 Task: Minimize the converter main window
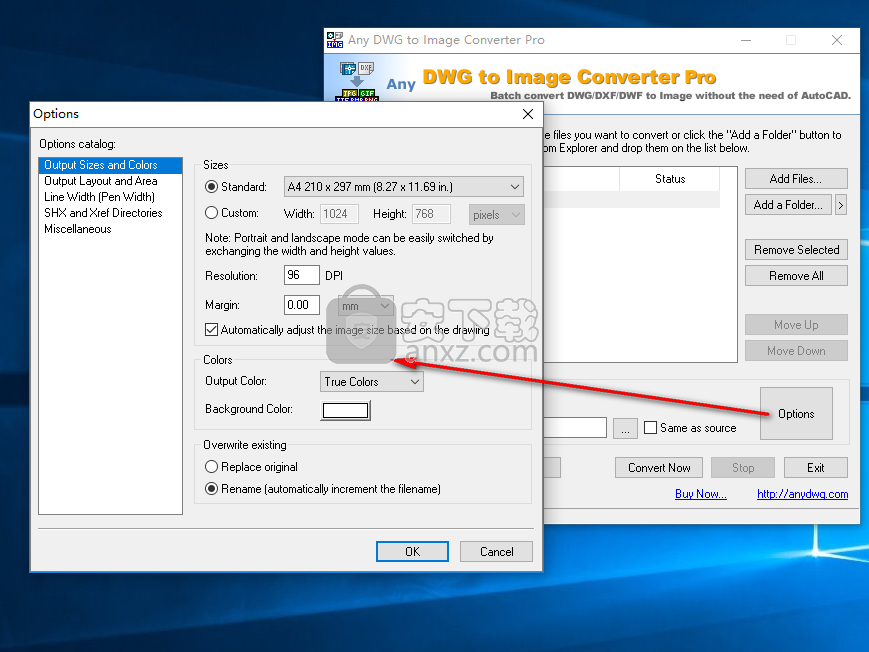pos(746,40)
